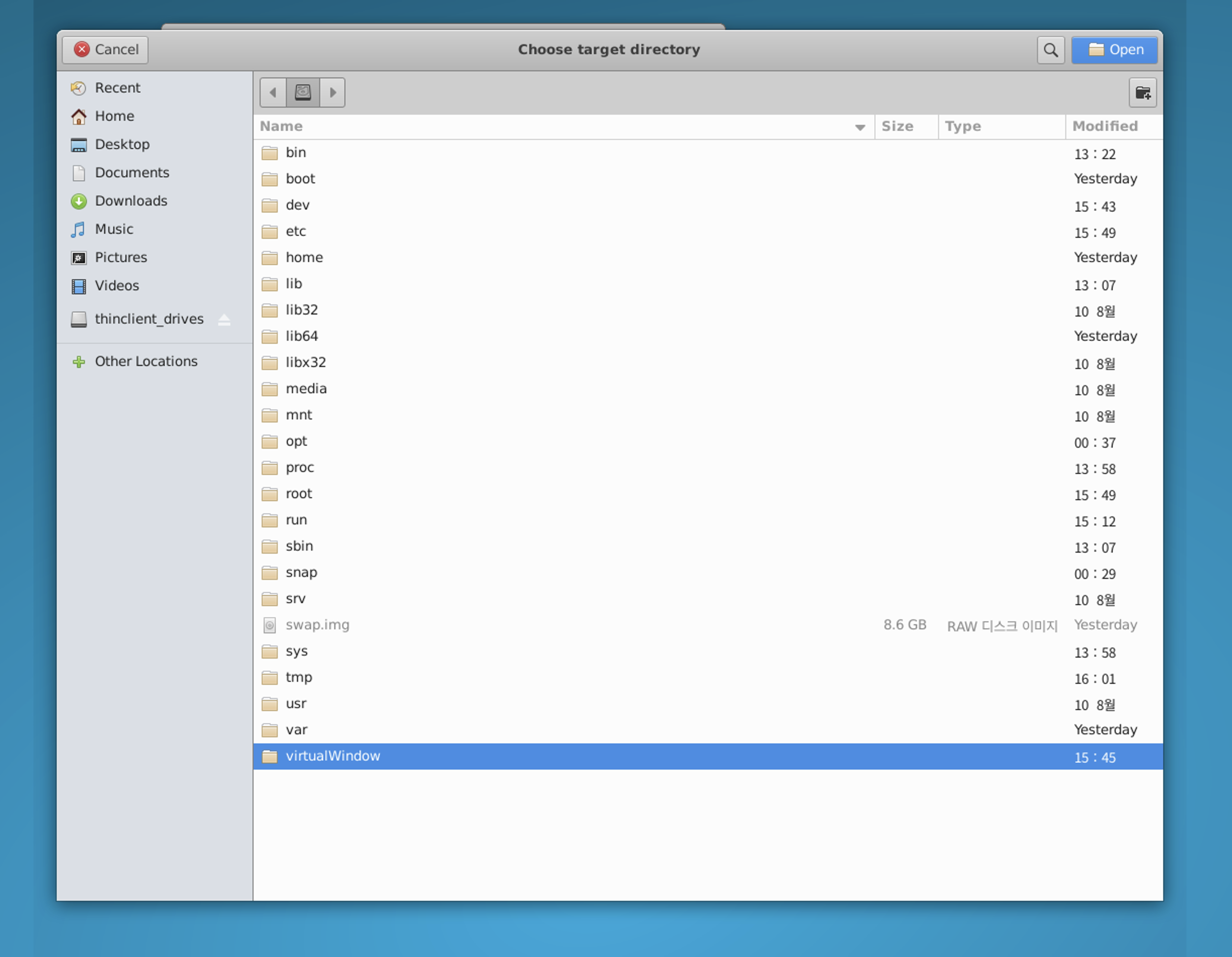
Task: Open Home in the sidebar
Action: tap(114, 116)
